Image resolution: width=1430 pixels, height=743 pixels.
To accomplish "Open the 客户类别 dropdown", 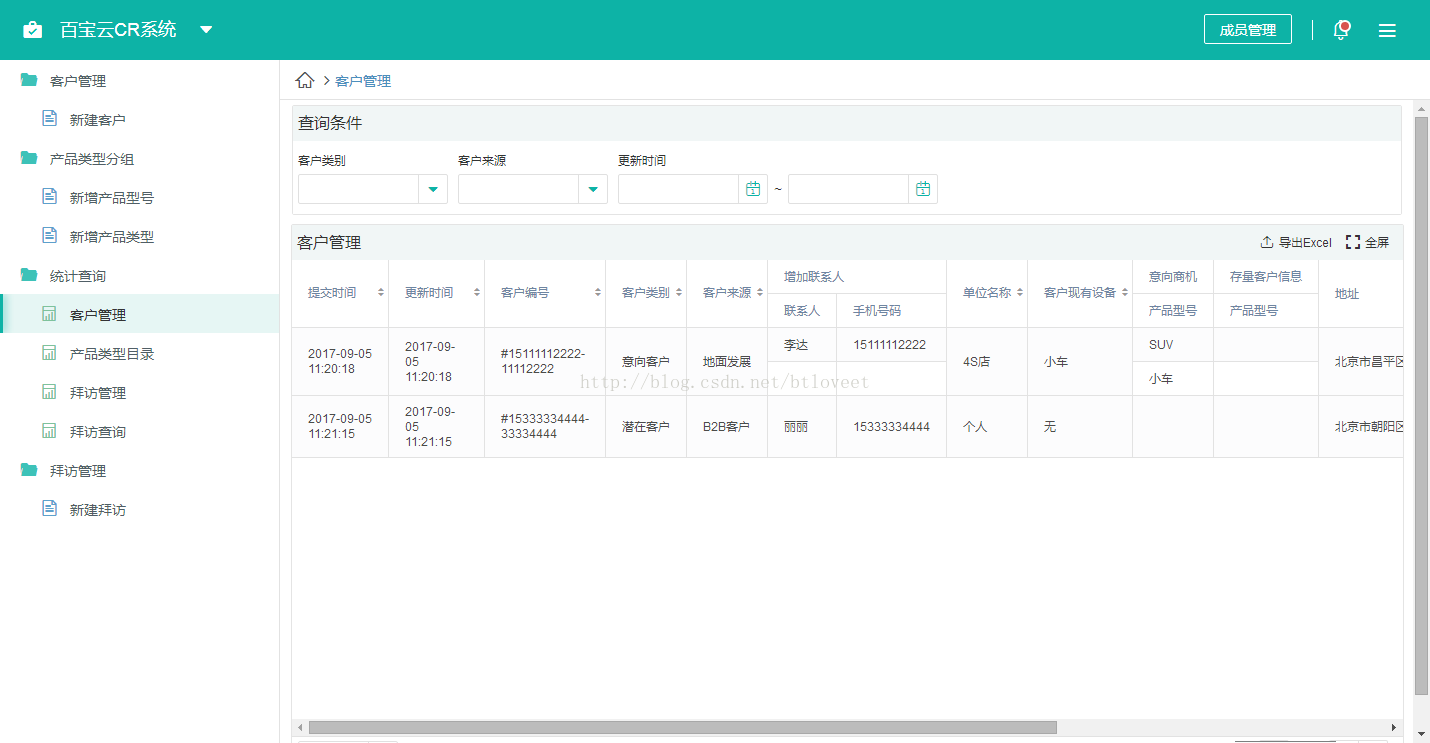I will click(x=433, y=189).
